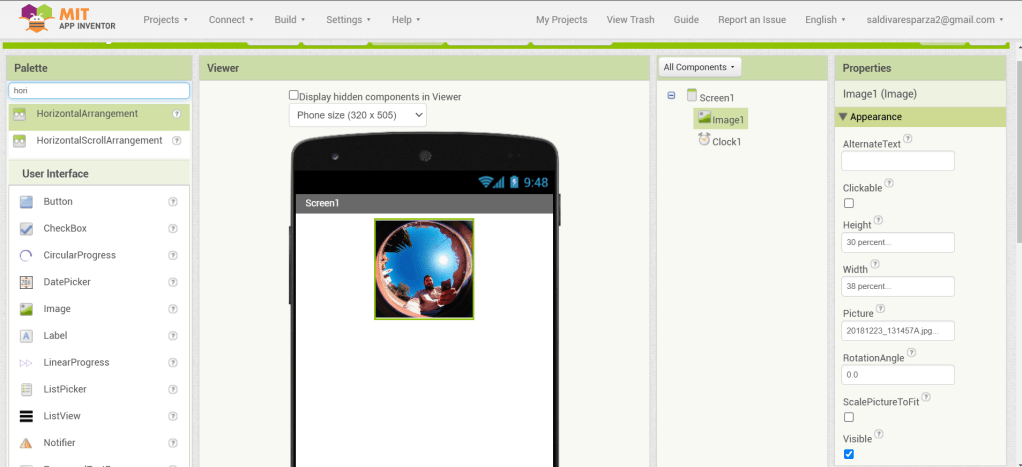Click the AlternateText input field

pyautogui.click(x=897, y=161)
